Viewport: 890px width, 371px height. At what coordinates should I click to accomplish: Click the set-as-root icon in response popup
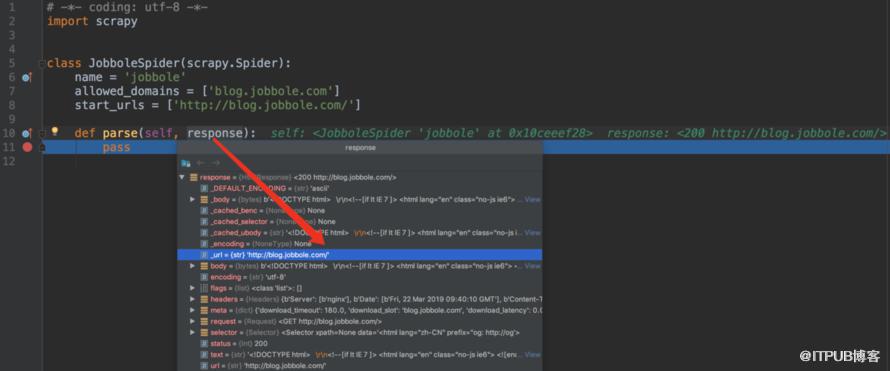tap(185, 163)
